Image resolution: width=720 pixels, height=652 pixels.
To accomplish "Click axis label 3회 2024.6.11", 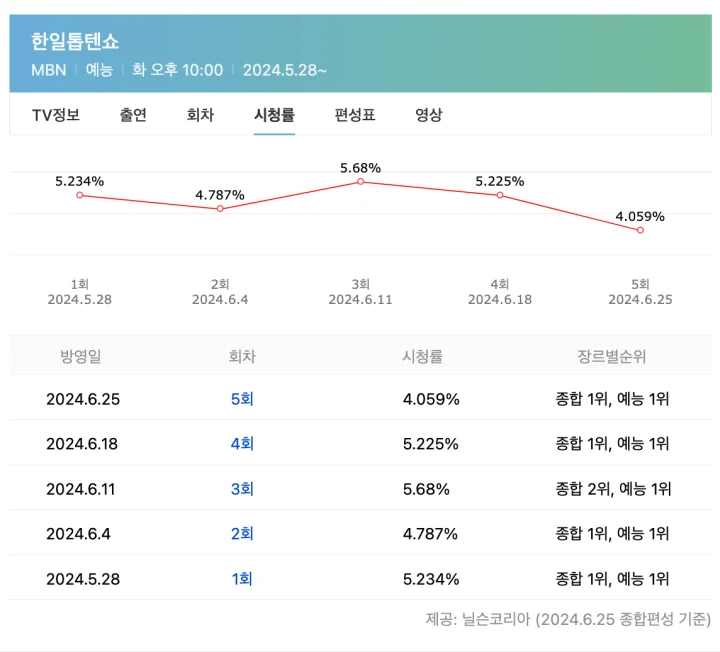I will tap(360, 292).
